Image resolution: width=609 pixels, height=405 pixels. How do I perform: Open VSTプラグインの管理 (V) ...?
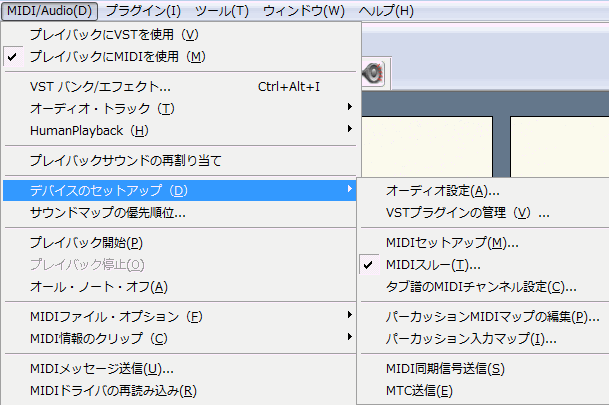(x=484, y=213)
